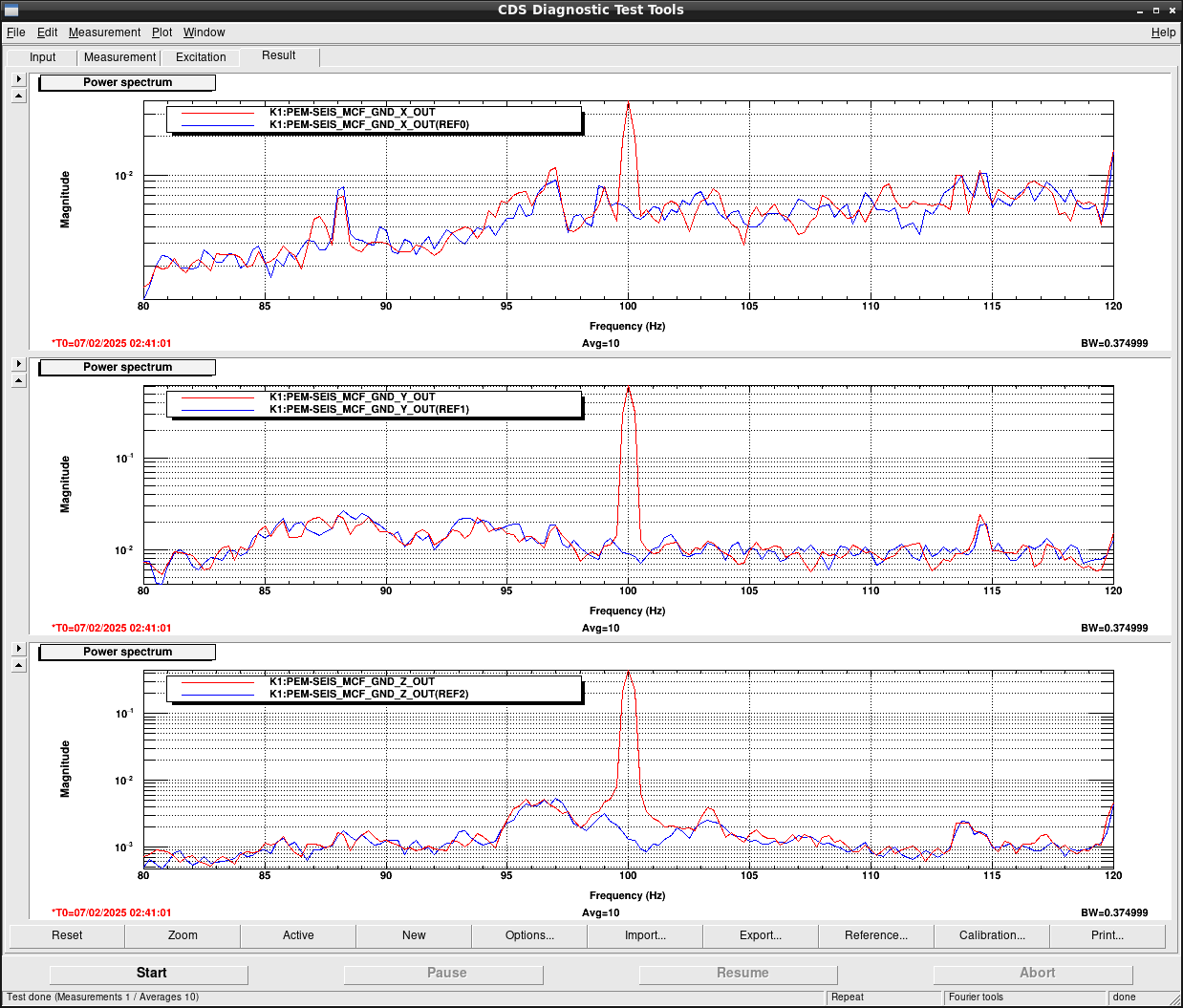Screen dimensions: 1183x1008
Task: Click the Power spectrum title of GND_Y plot
Action: [x=127, y=367]
